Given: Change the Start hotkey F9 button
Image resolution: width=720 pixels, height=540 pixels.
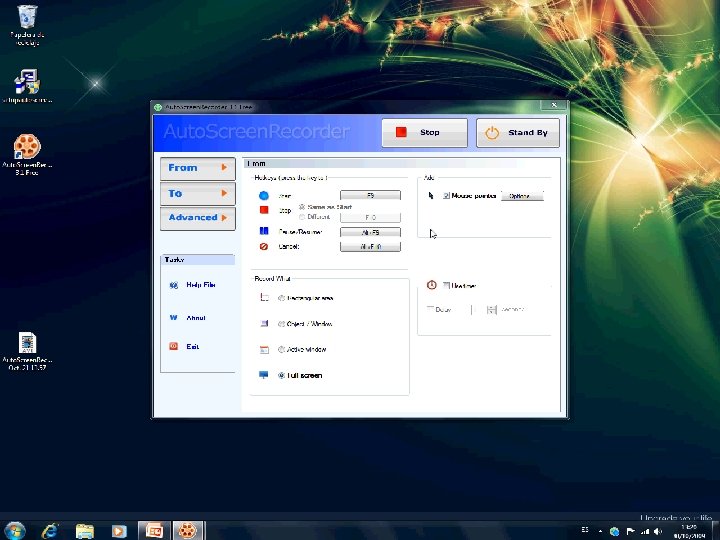Looking at the screenshot, I should [370, 196].
